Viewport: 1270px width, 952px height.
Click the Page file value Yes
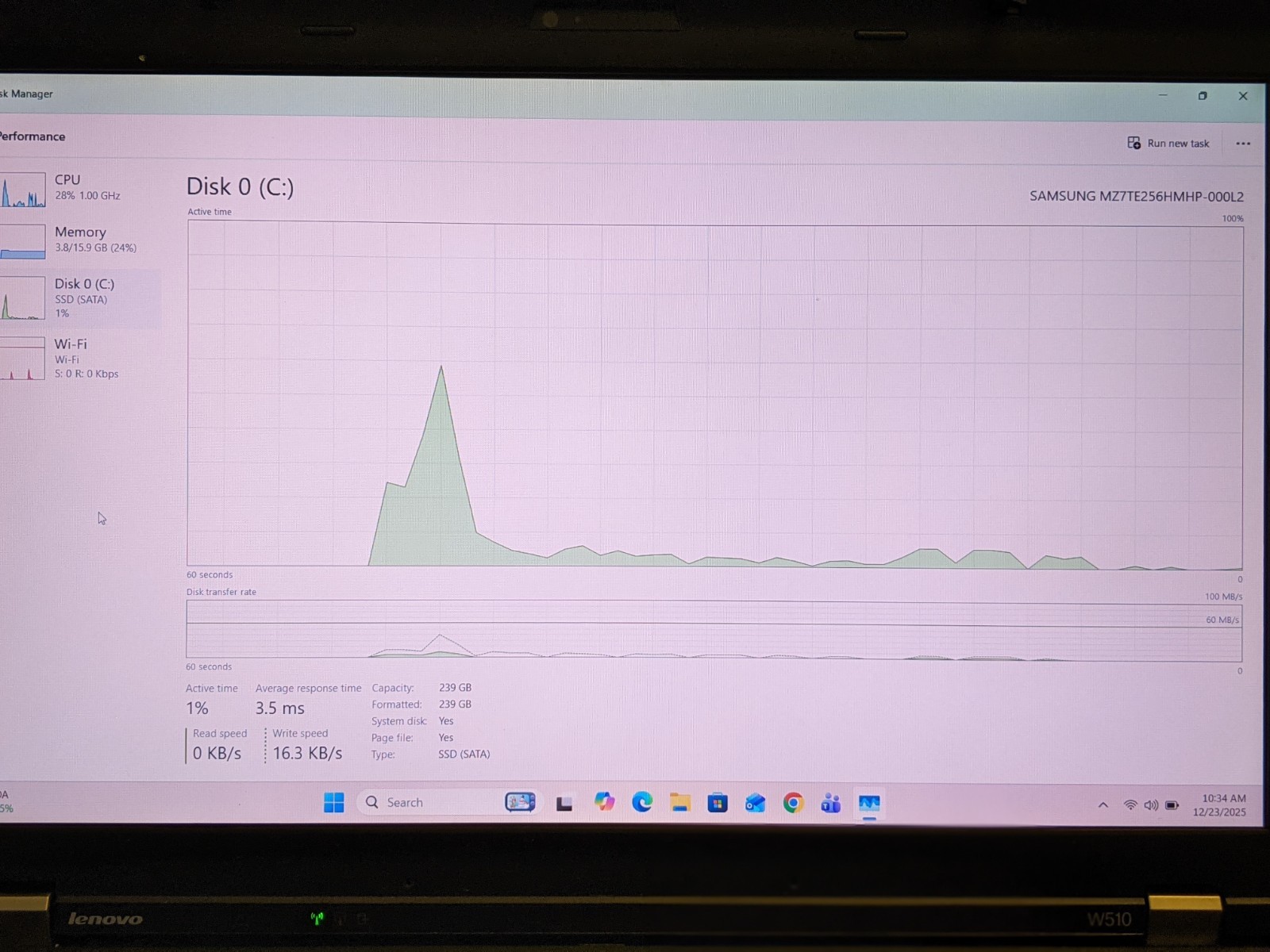tap(446, 738)
